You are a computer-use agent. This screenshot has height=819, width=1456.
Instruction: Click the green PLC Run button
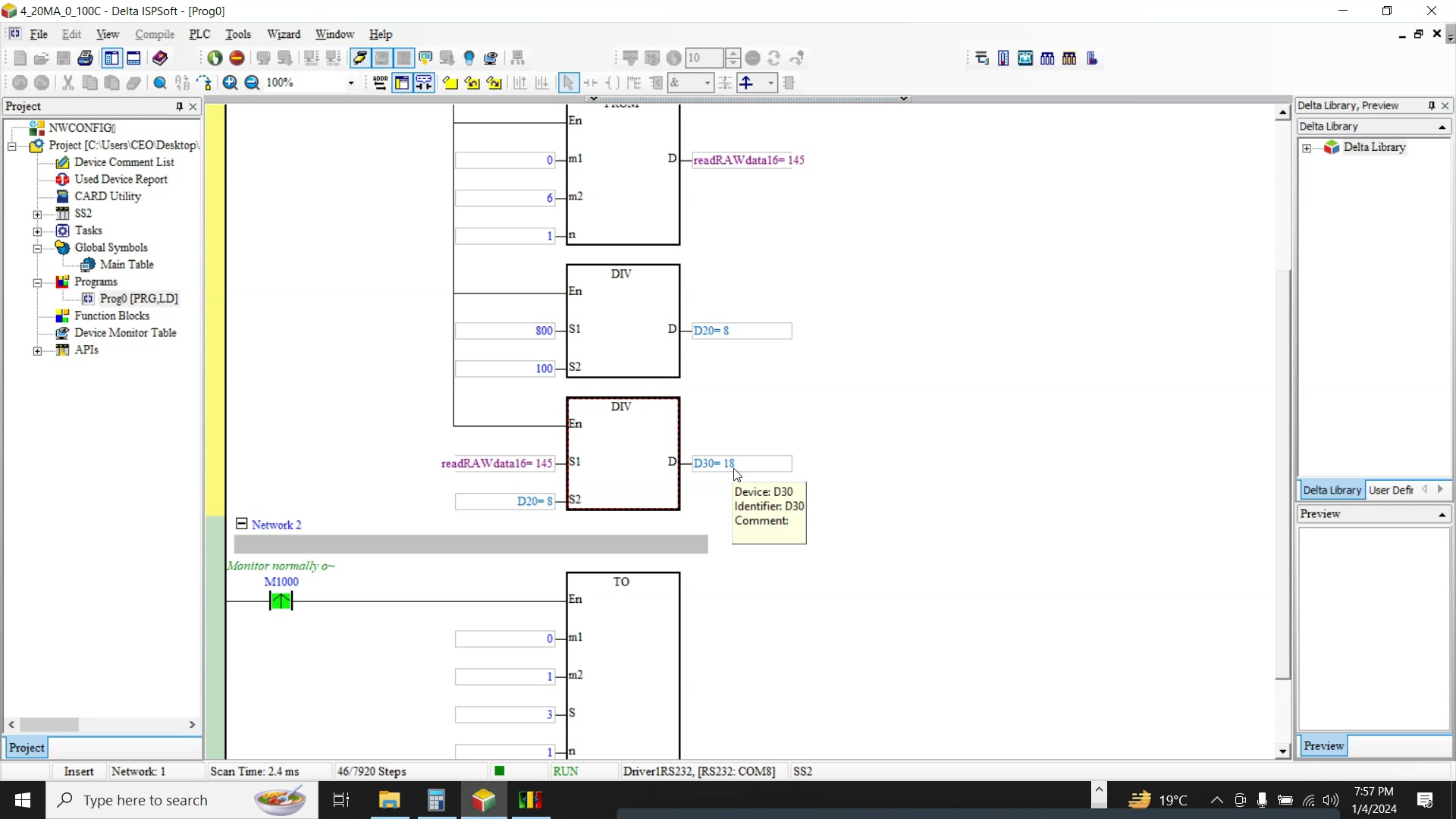click(x=215, y=58)
